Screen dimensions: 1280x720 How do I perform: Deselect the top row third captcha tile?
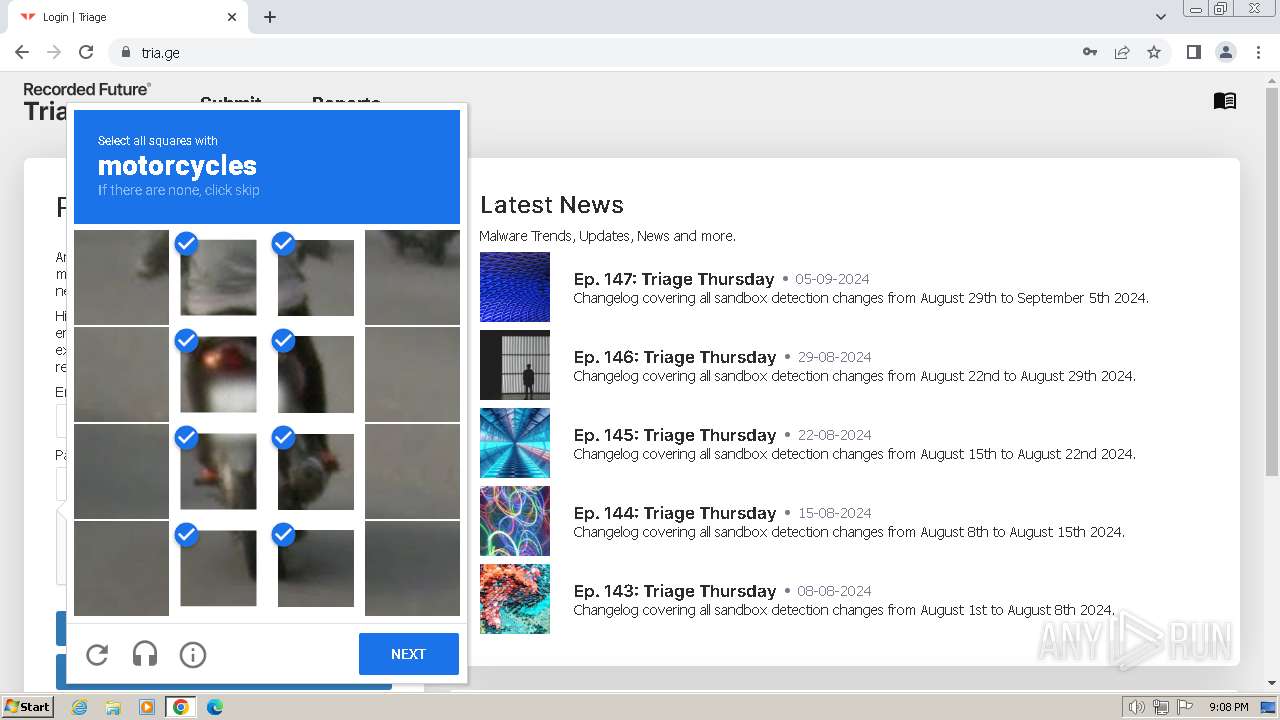click(315, 277)
